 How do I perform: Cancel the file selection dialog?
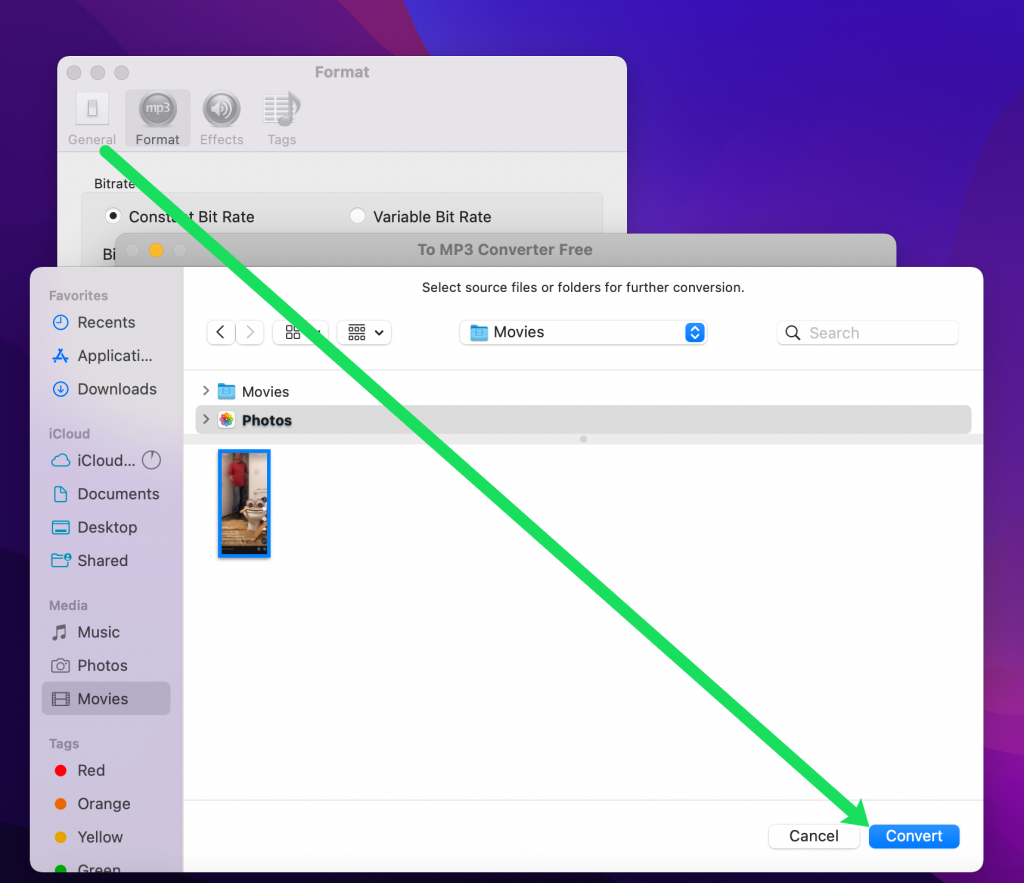(813, 836)
